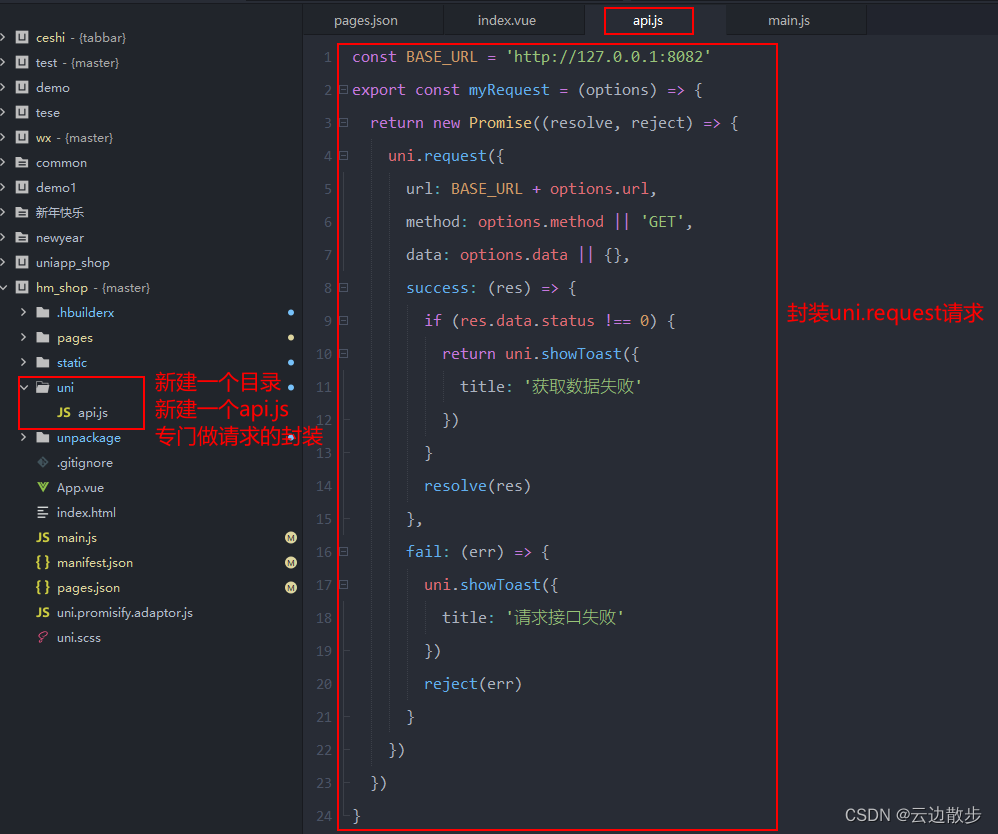Click the uniapp_shop project icon
The image size is (998, 834).
22,262
